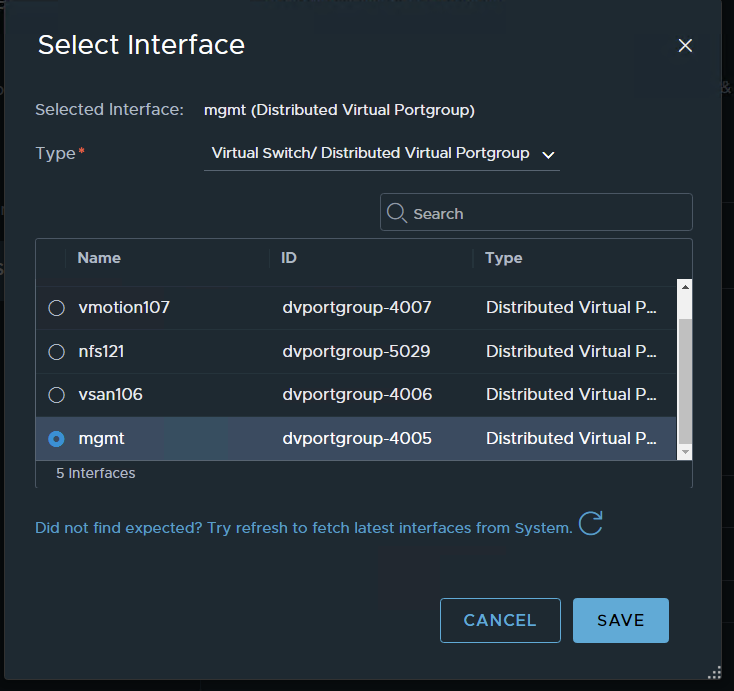Image resolution: width=734 pixels, height=691 pixels.
Task: Click the refresh interfaces icon
Action: pos(591,524)
